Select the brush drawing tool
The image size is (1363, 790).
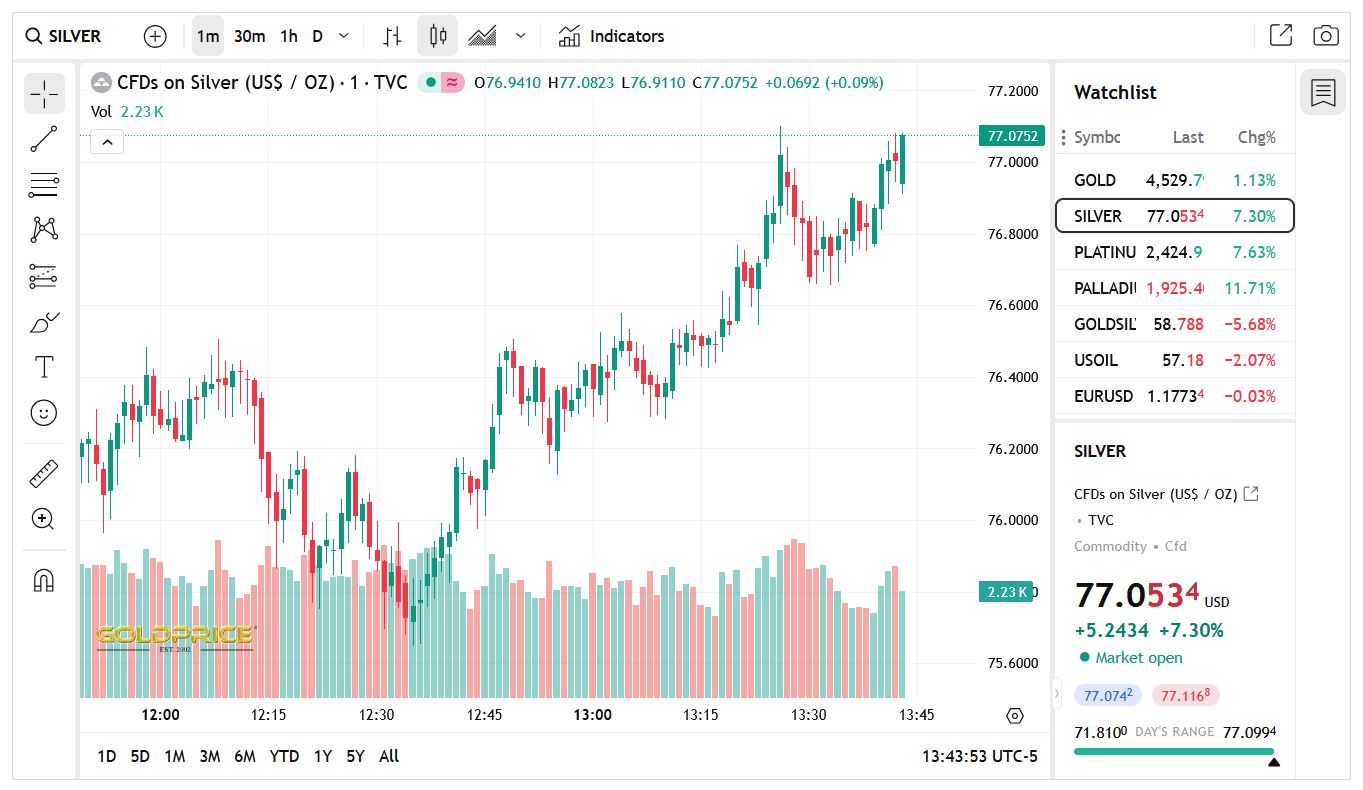[x=44, y=322]
